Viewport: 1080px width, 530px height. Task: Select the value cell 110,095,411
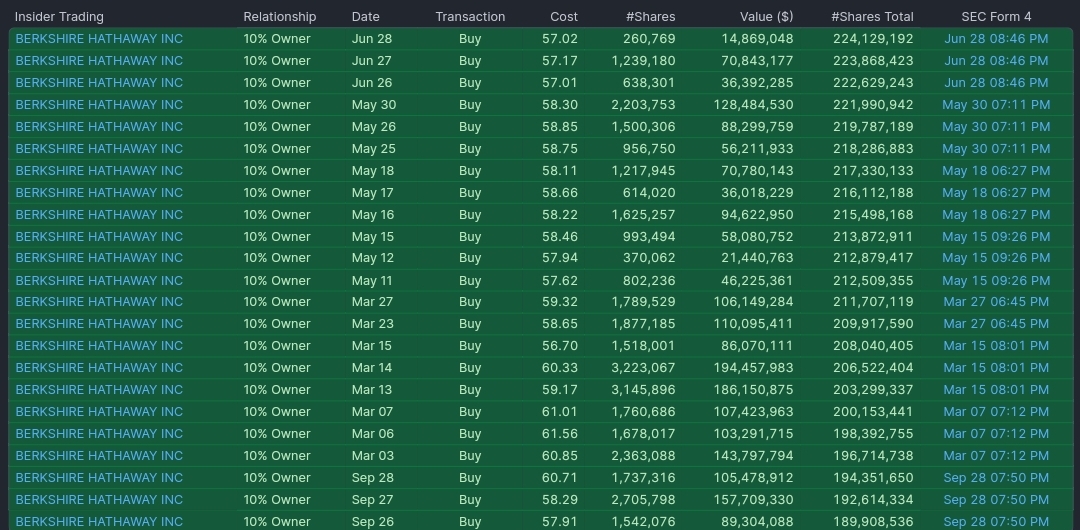754,324
